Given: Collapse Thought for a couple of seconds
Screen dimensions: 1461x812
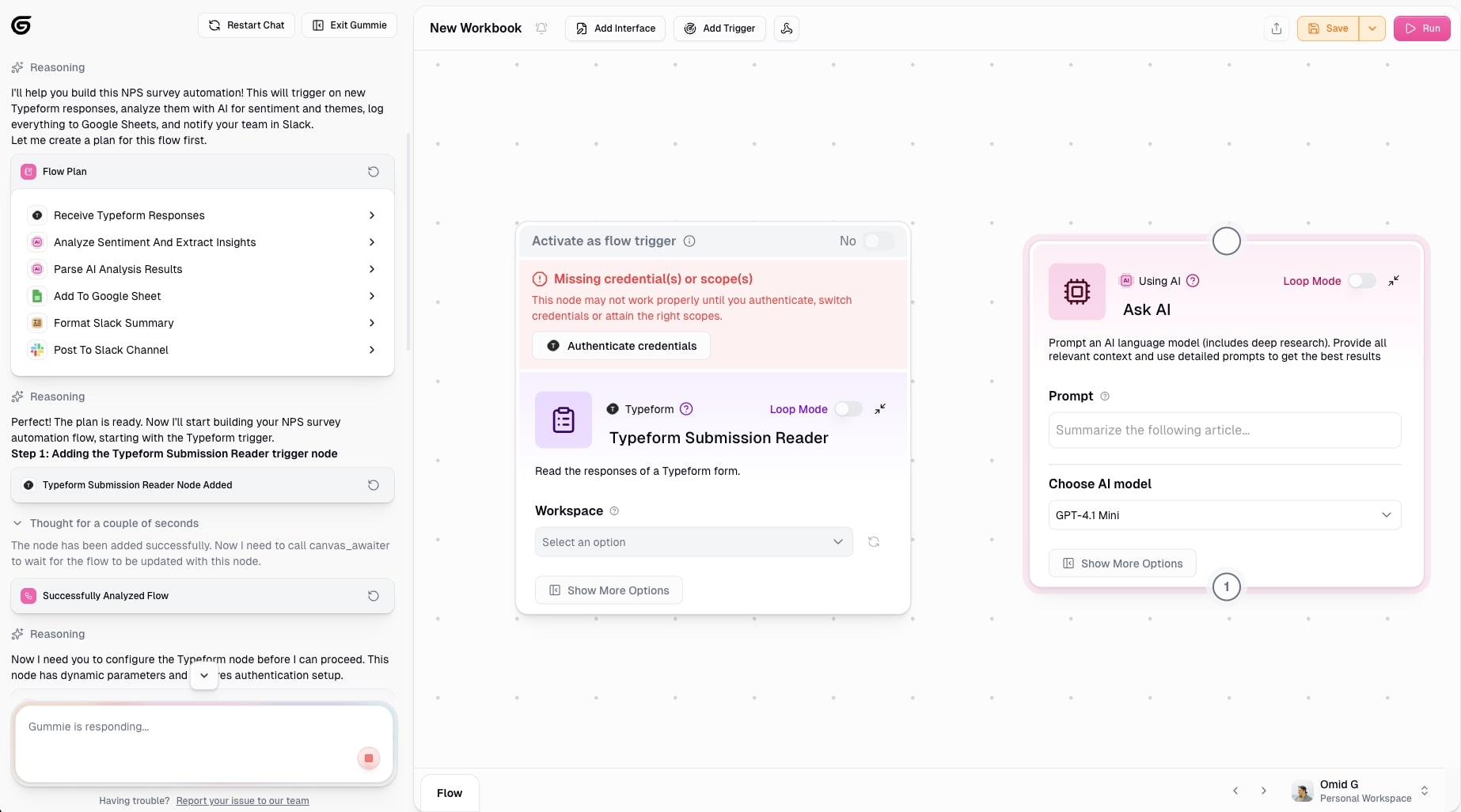Looking at the screenshot, I should tap(106, 523).
